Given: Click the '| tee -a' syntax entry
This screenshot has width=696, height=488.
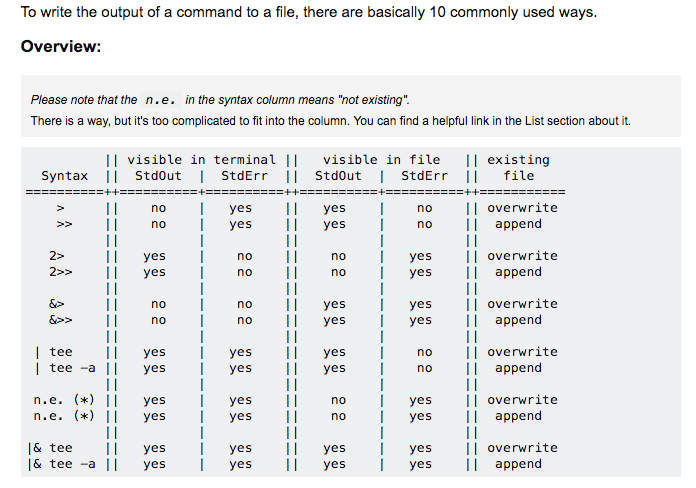Looking at the screenshot, I should [x=65, y=368].
